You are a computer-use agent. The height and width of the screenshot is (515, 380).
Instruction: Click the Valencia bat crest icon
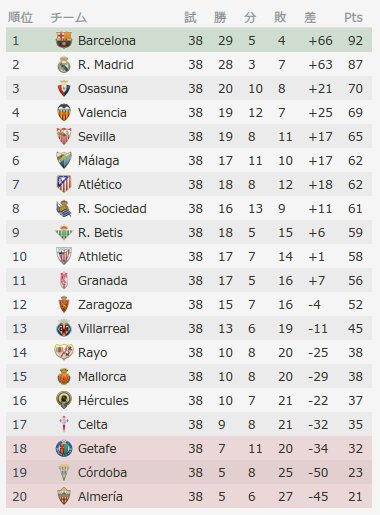(64, 112)
